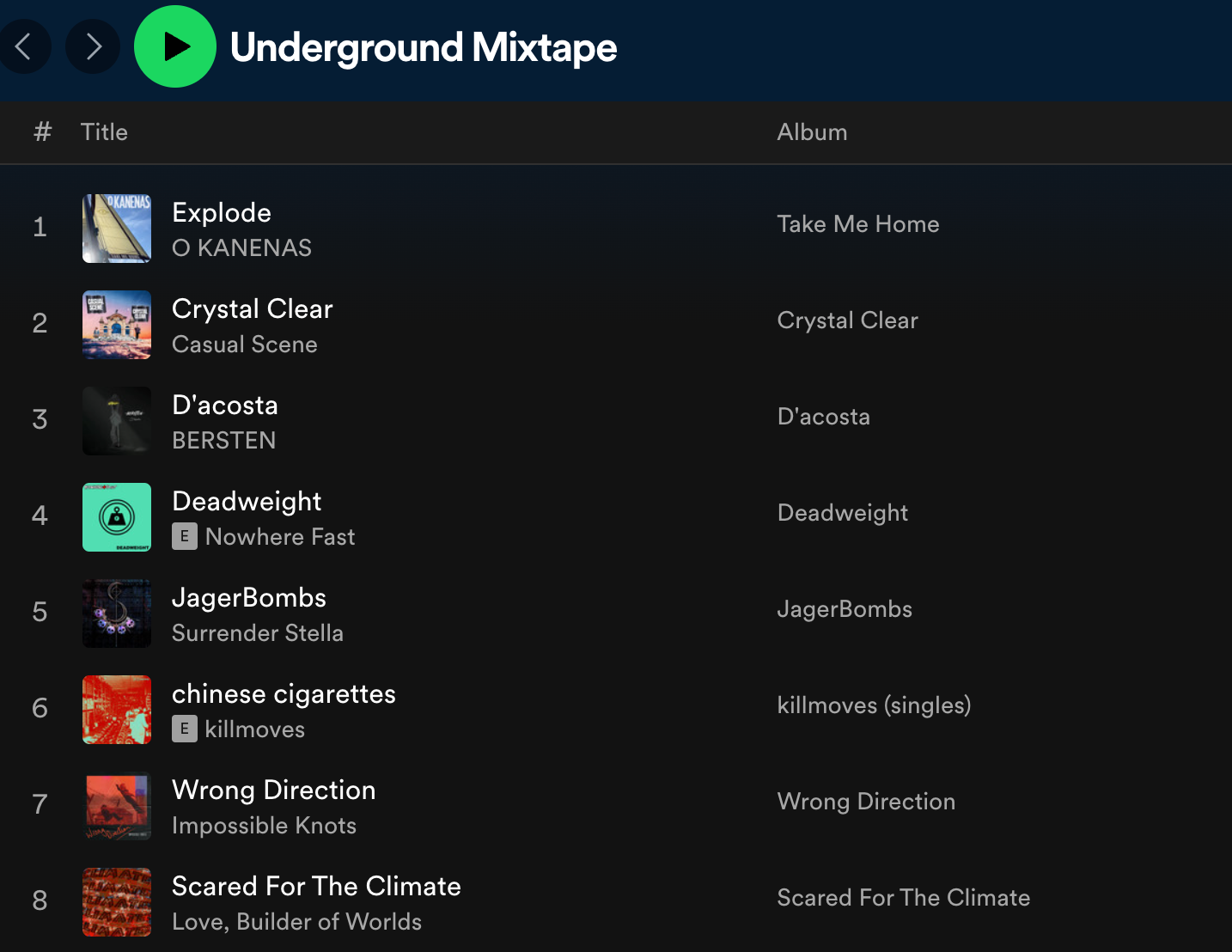Viewport: 1232px width, 952px height.
Task: Click the chinese cigarettes cover art
Action: pos(117,710)
